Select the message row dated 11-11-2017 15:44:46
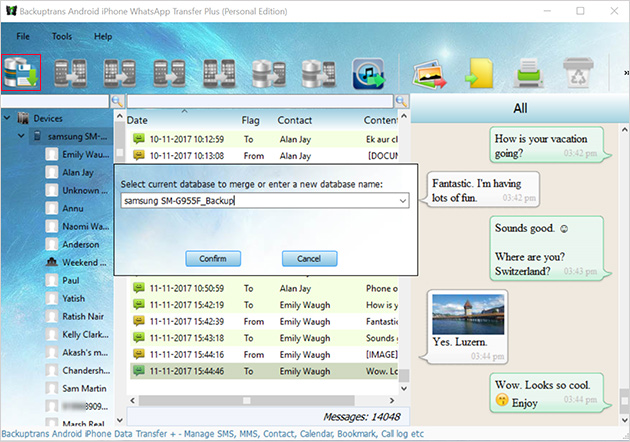This screenshot has height=442, width=630. tap(264, 371)
